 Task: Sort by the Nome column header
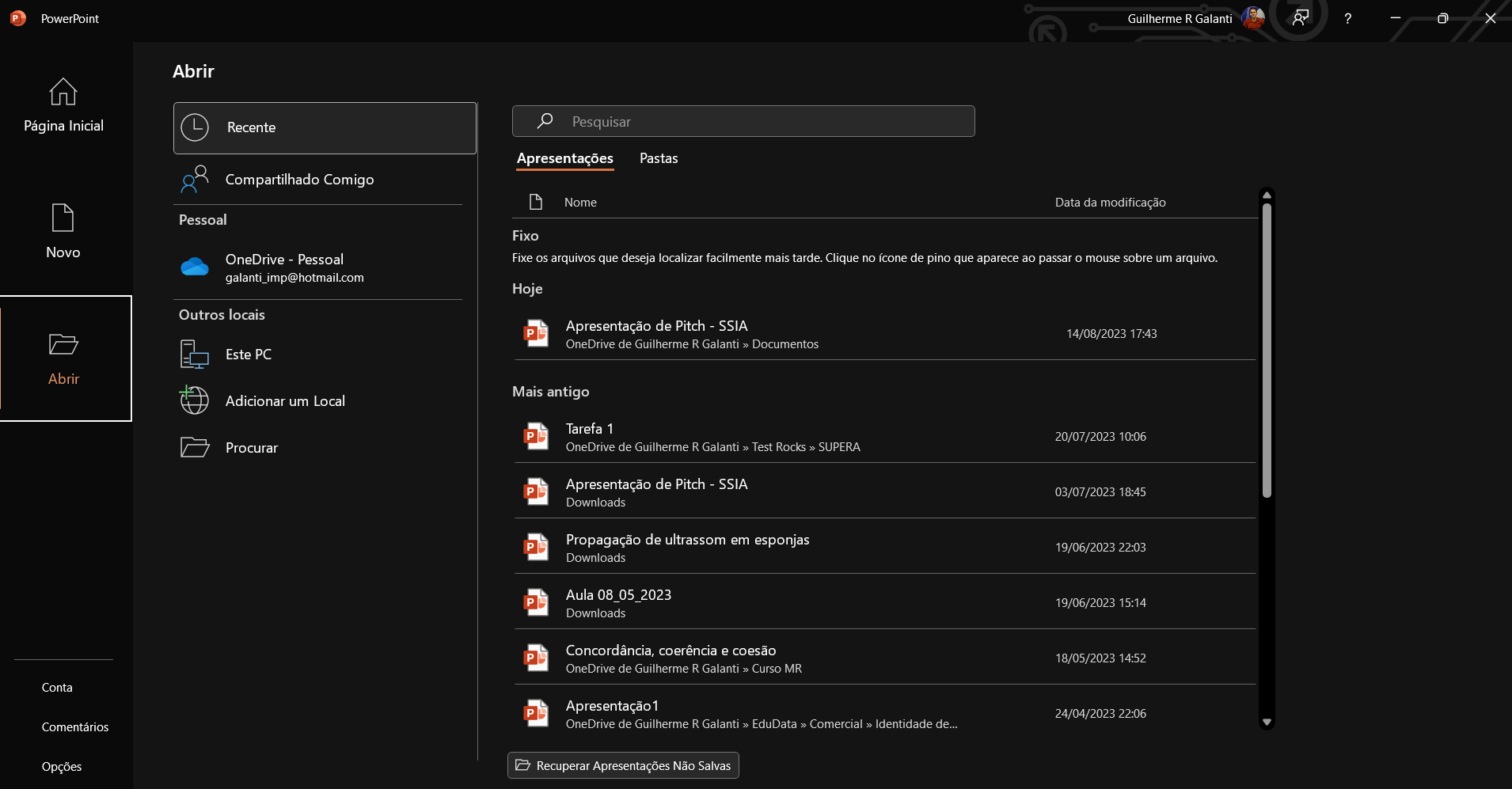click(x=580, y=203)
